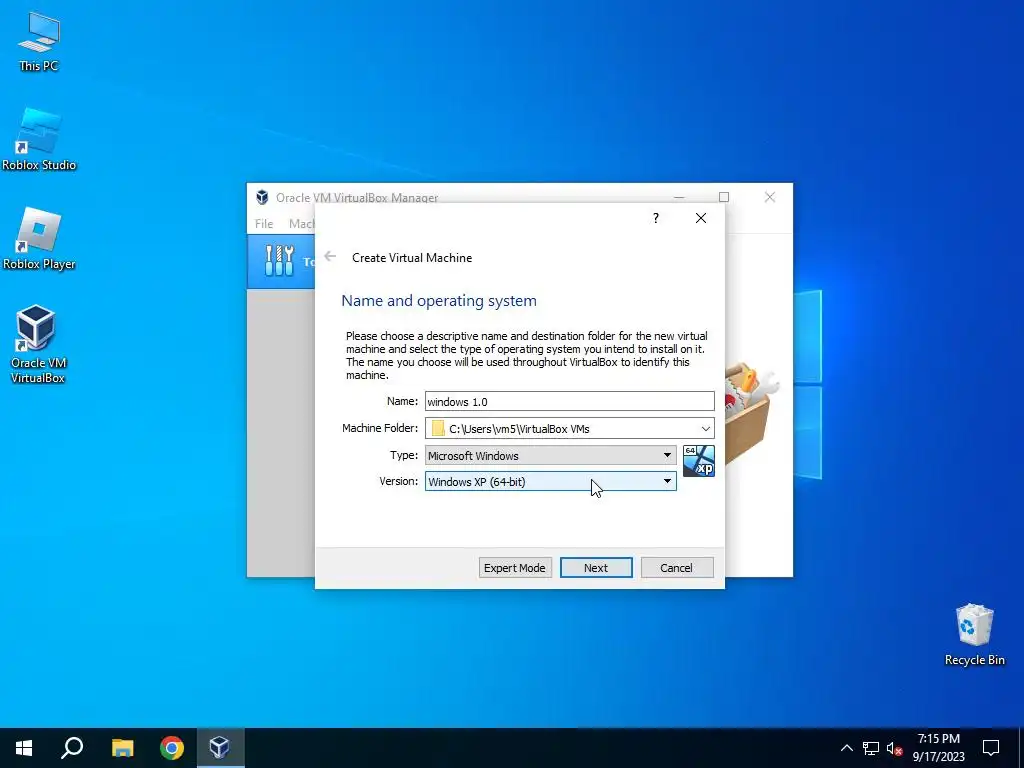Click the VirtualBox Manager title bar icon
Screen dimensions: 1024x768
point(262,197)
